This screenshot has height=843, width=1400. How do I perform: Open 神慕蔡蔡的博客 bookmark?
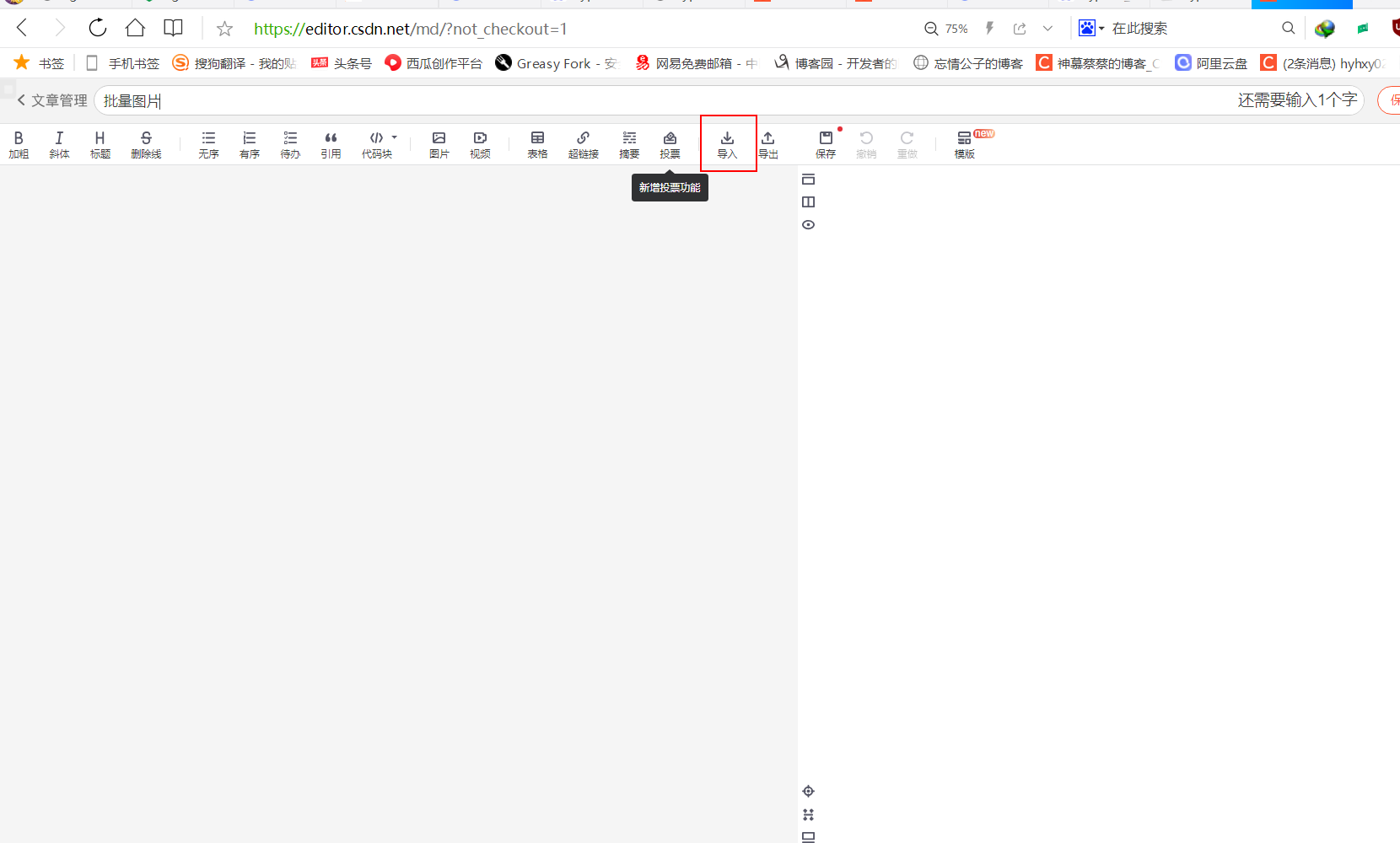[x=1098, y=63]
